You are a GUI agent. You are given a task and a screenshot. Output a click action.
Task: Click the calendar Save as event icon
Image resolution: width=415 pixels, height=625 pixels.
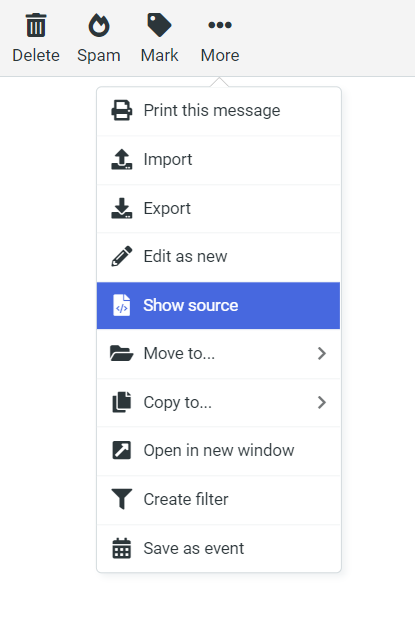pyautogui.click(x=122, y=548)
